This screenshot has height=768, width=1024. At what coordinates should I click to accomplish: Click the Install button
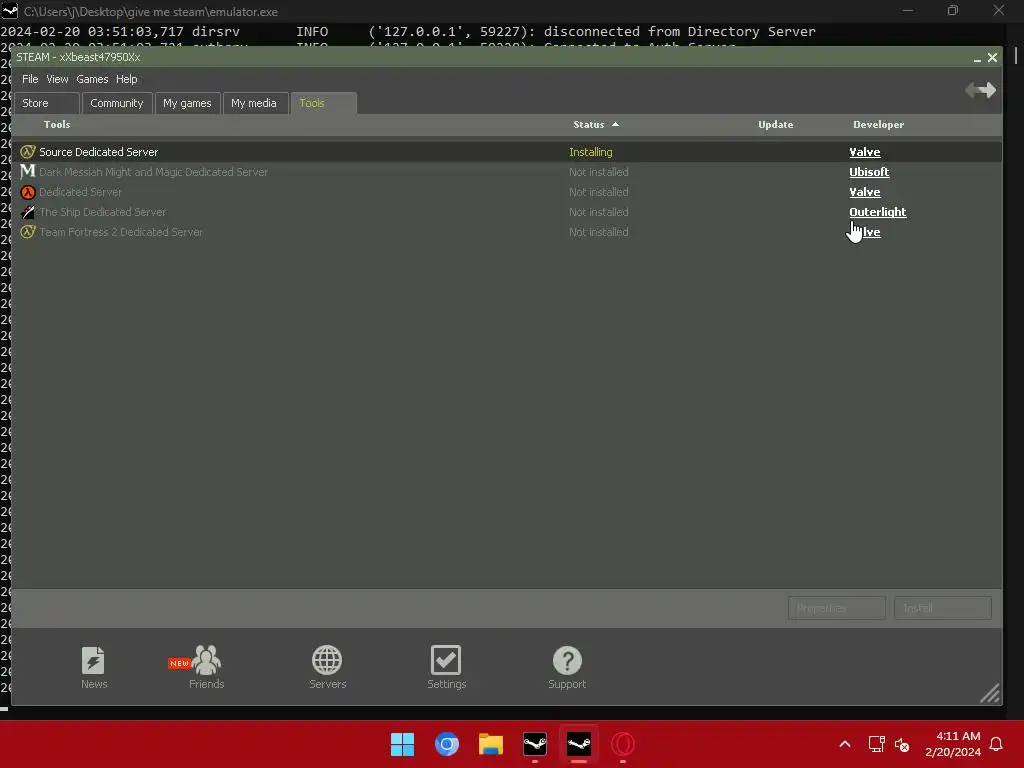click(x=943, y=608)
